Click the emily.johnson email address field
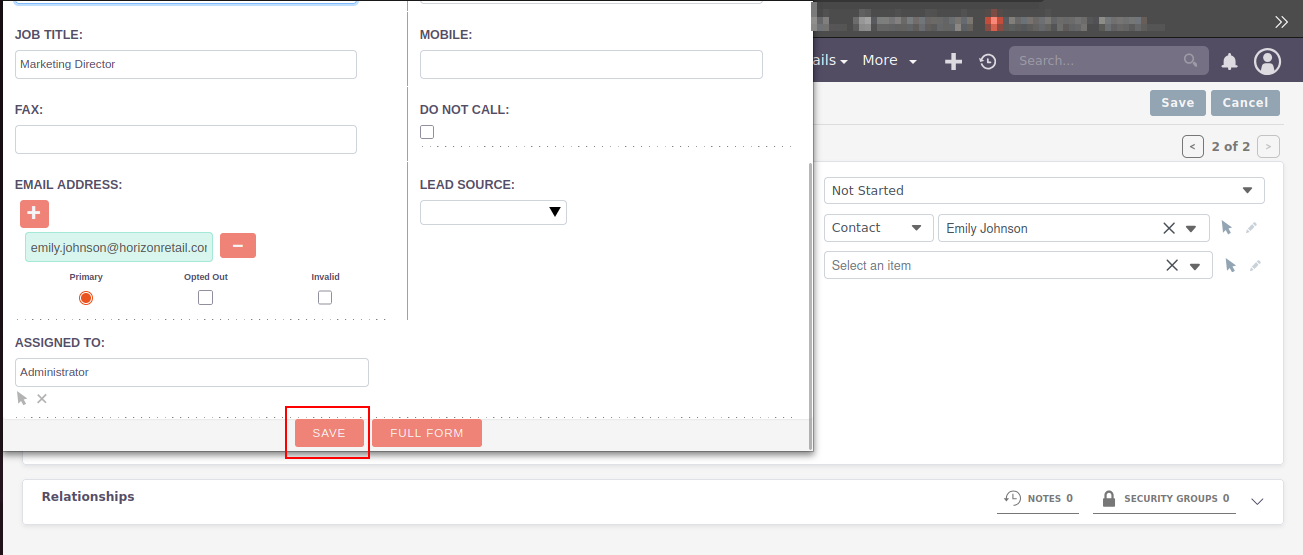This screenshot has width=1303, height=555. click(x=119, y=247)
